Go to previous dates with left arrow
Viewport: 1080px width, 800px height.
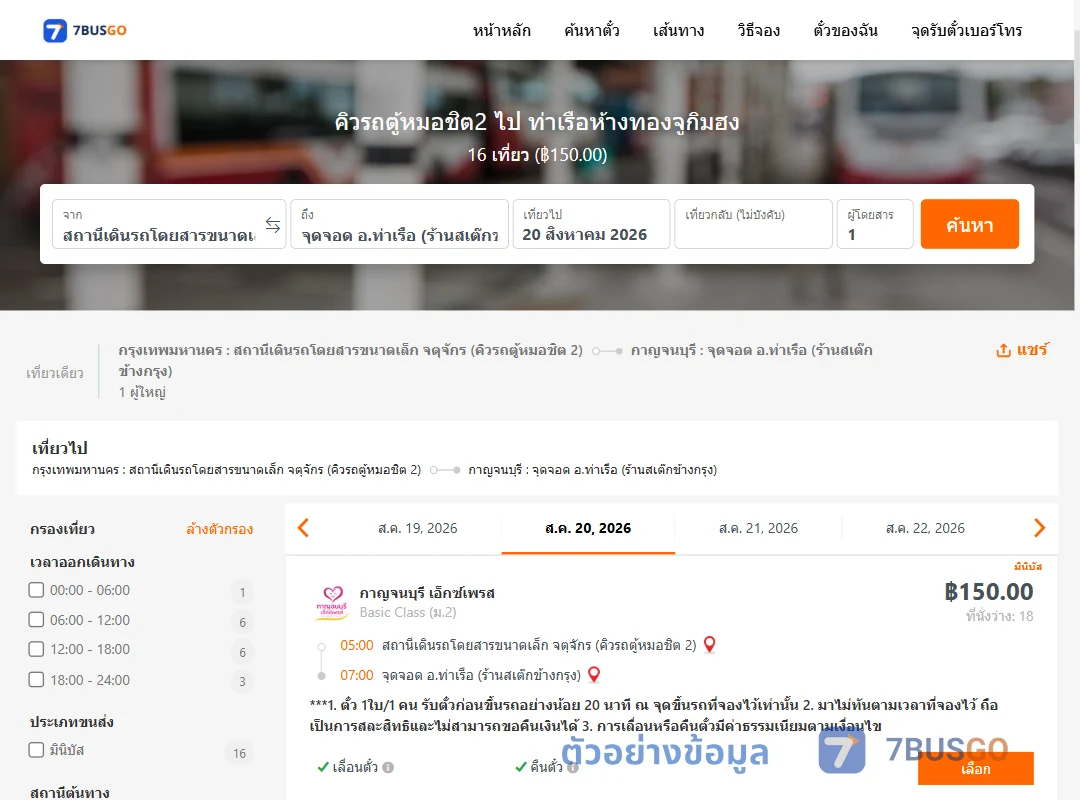tap(303, 528)
